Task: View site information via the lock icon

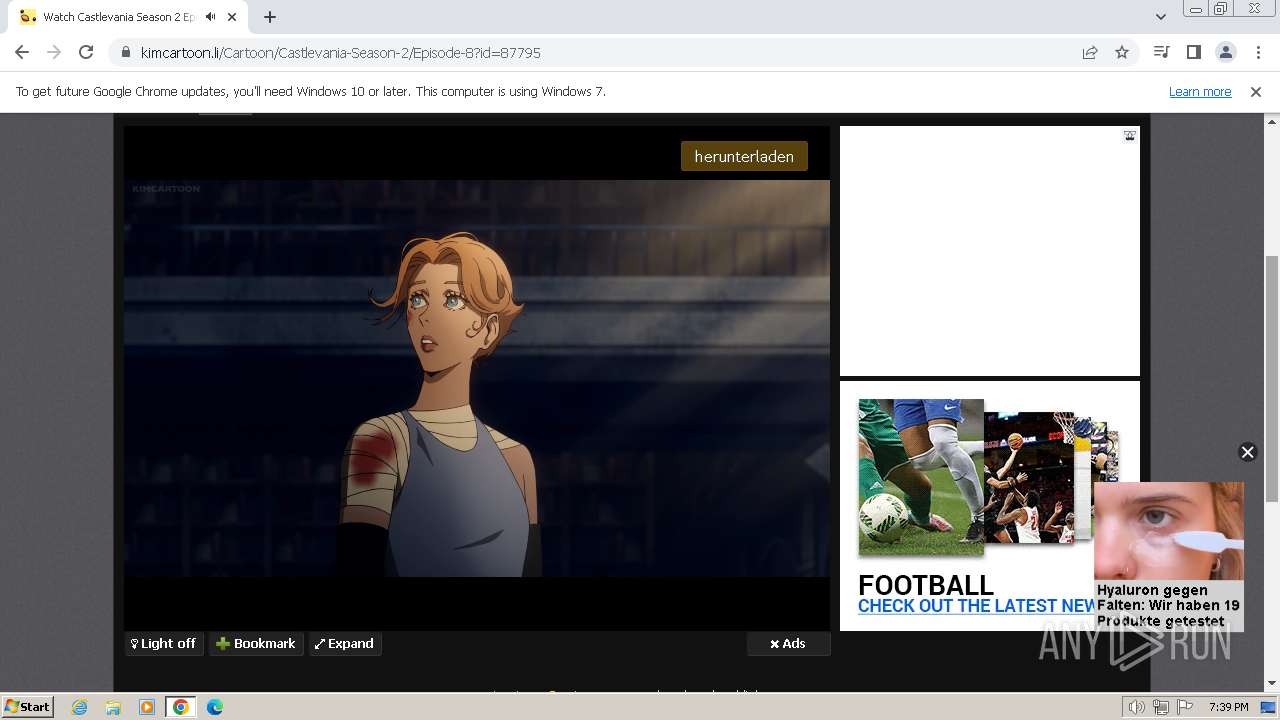Action: (x=126, y=52)
